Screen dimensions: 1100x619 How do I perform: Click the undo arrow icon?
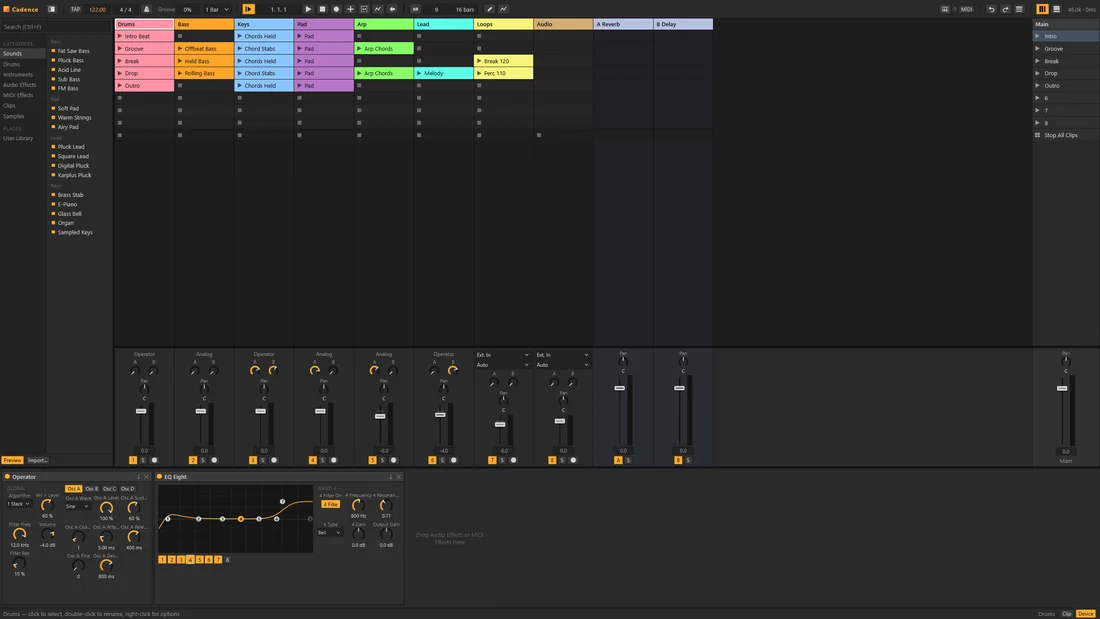(991, 9)
